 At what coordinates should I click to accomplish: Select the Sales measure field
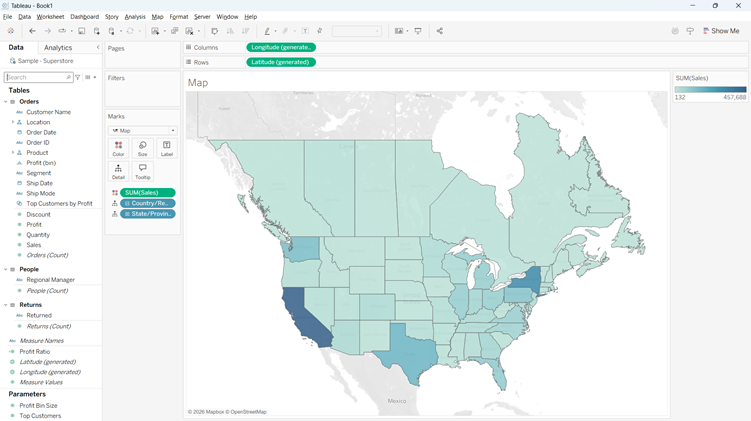click(x=34, y=245)
